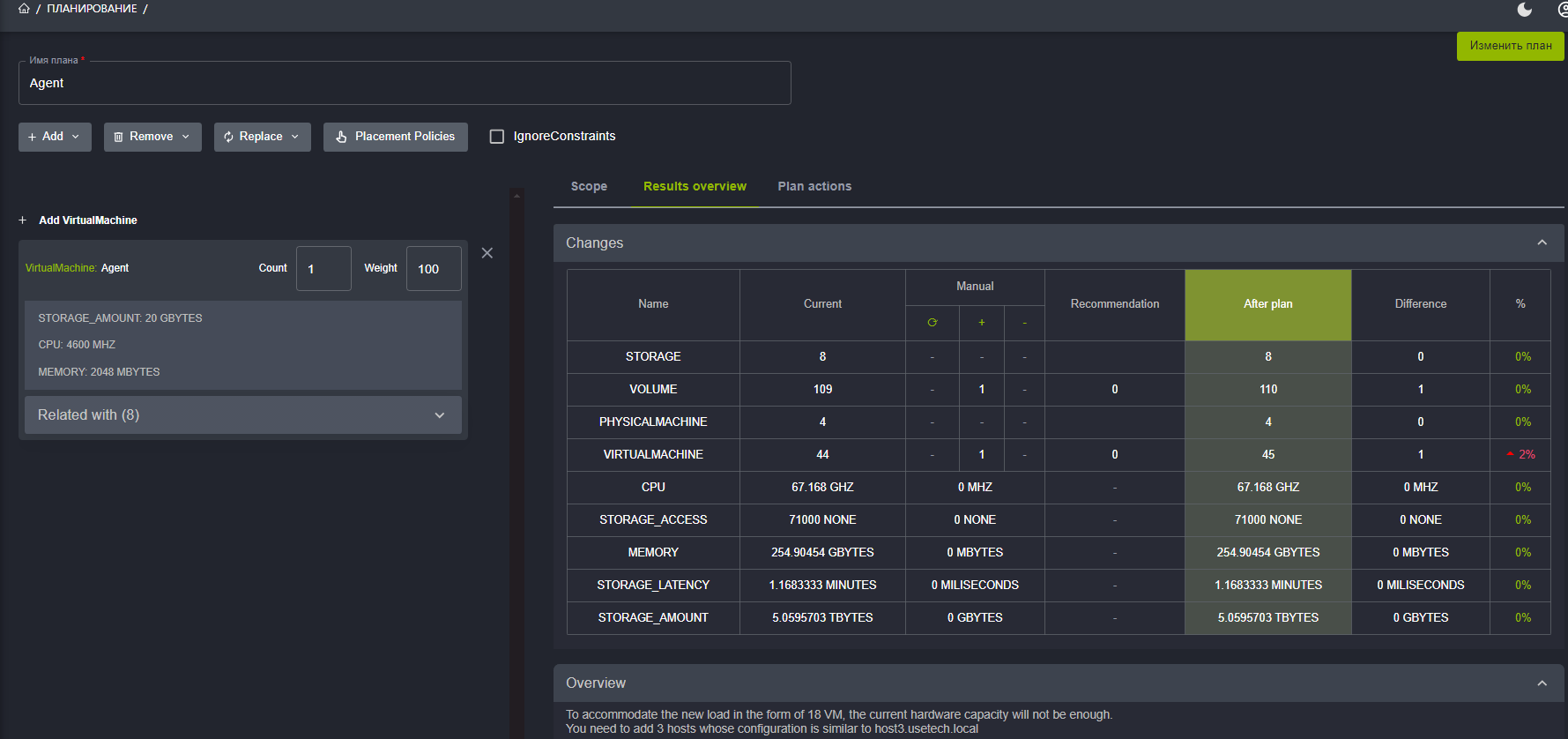Click the Изменить план button

click(1511, 46)
